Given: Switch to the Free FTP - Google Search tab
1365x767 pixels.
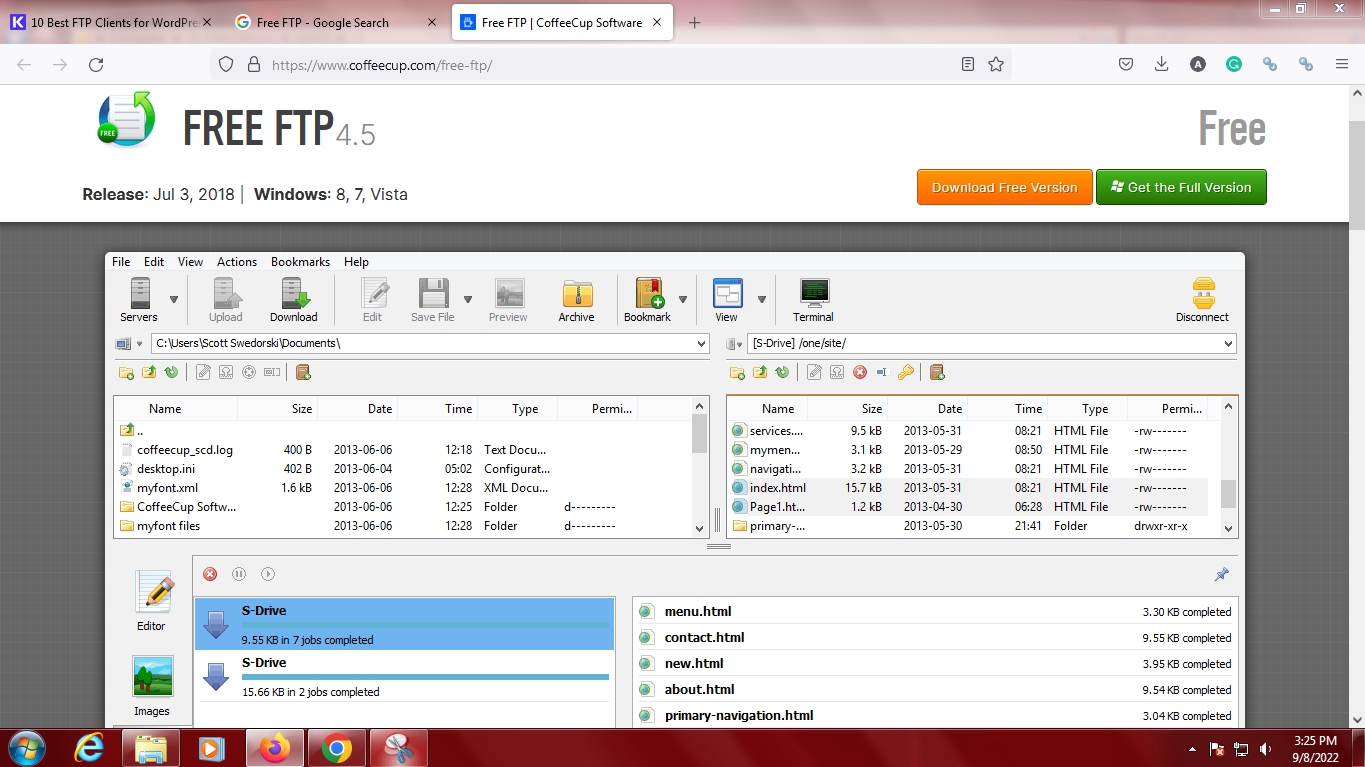Looking at the screenshot, I should click(x=337, y=22).
